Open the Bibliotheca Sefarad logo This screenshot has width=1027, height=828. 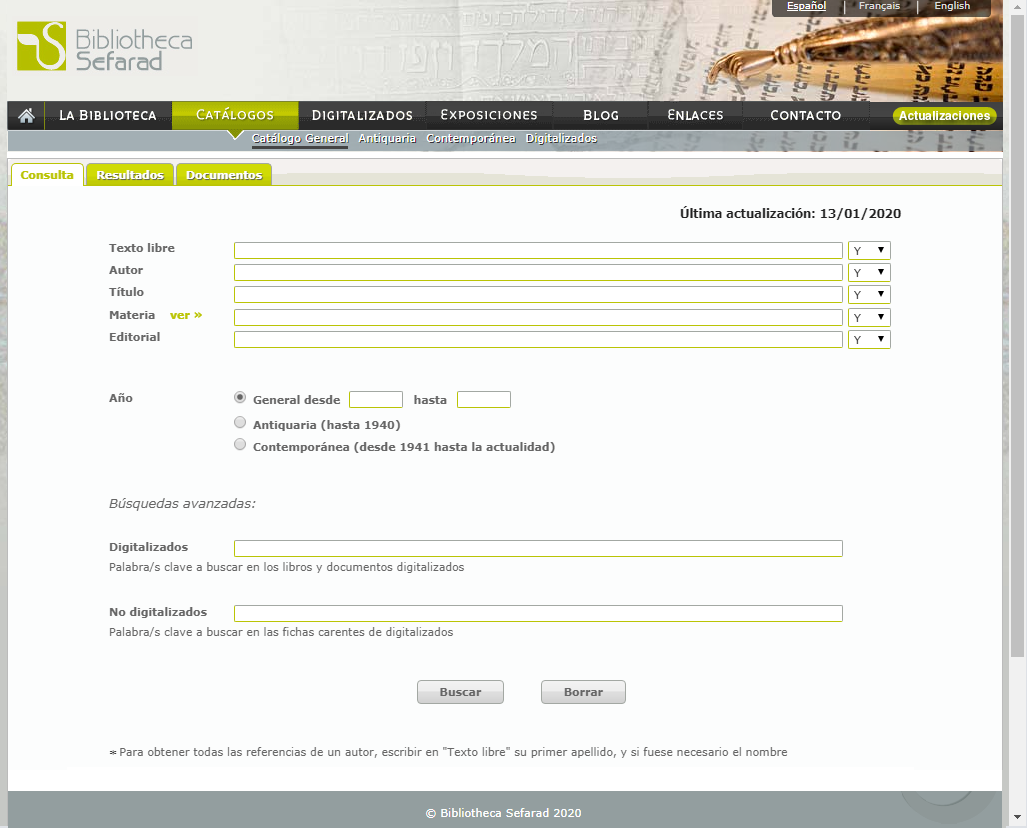pos(105,46)
